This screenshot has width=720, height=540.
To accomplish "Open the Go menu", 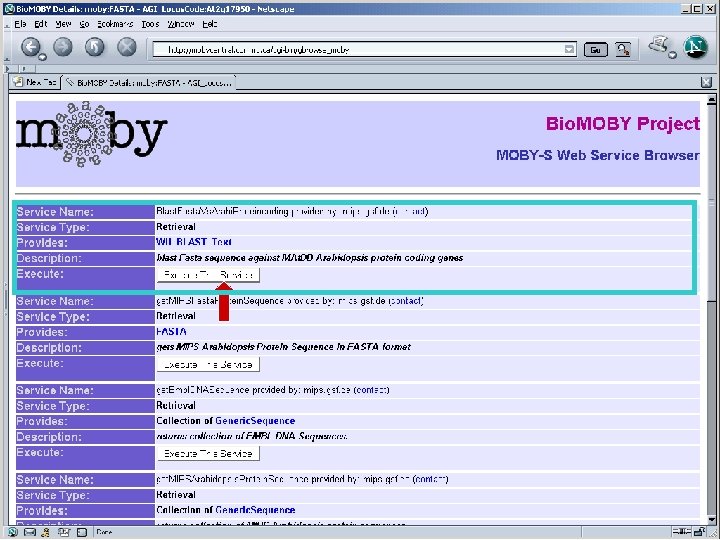I will tap(84, 24).
